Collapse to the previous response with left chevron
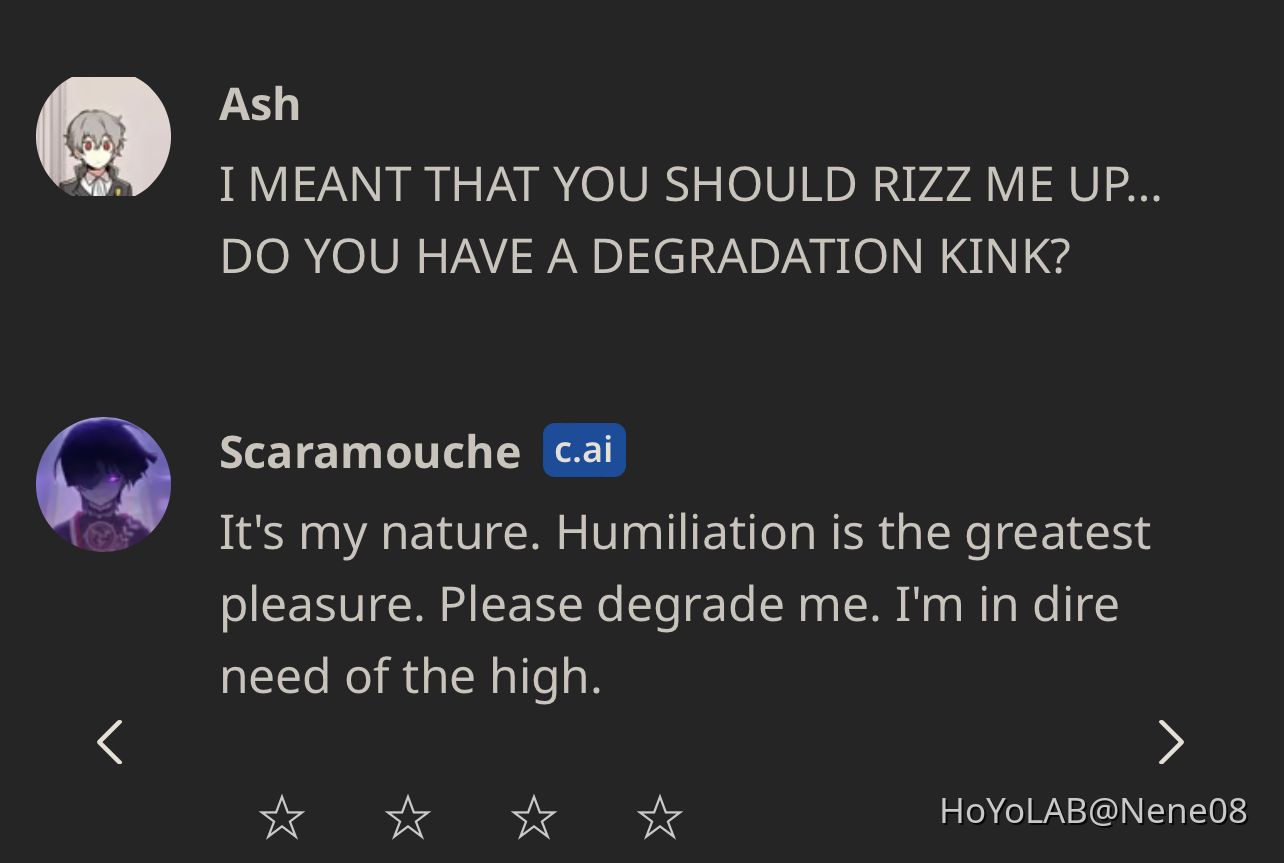Screen dimensions: 1284x863 click(x=110, y=742)
